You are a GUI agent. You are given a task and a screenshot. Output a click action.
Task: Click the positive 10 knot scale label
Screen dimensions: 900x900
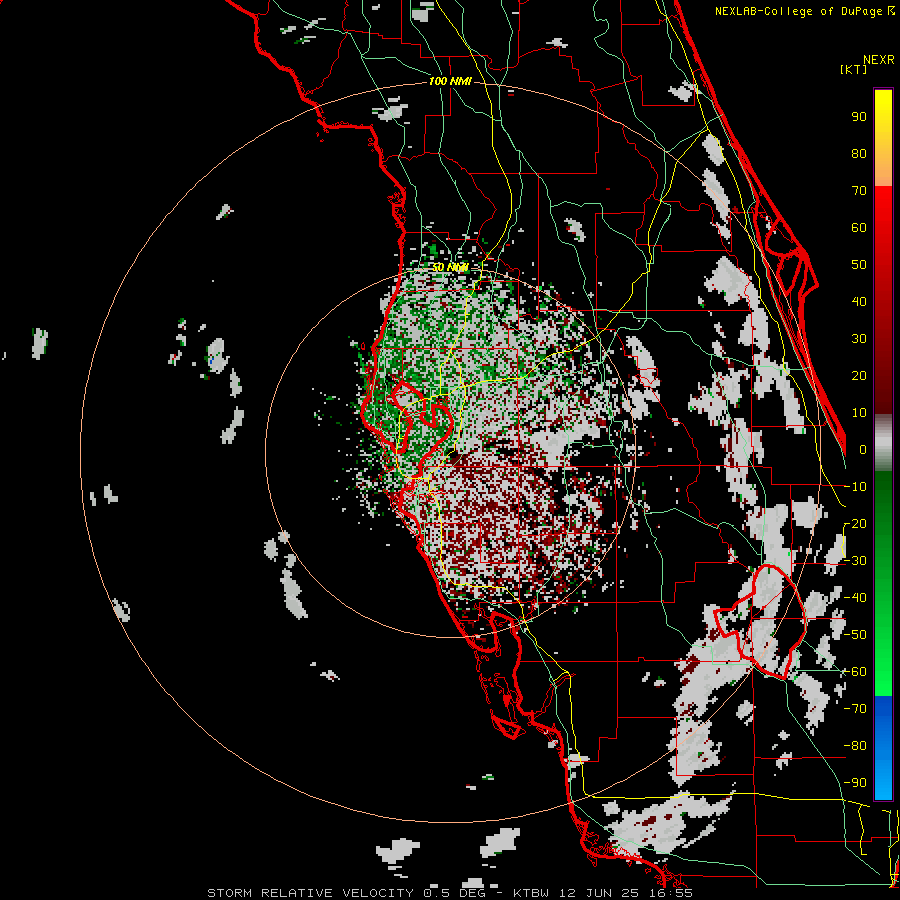click(x=859, y=413)
